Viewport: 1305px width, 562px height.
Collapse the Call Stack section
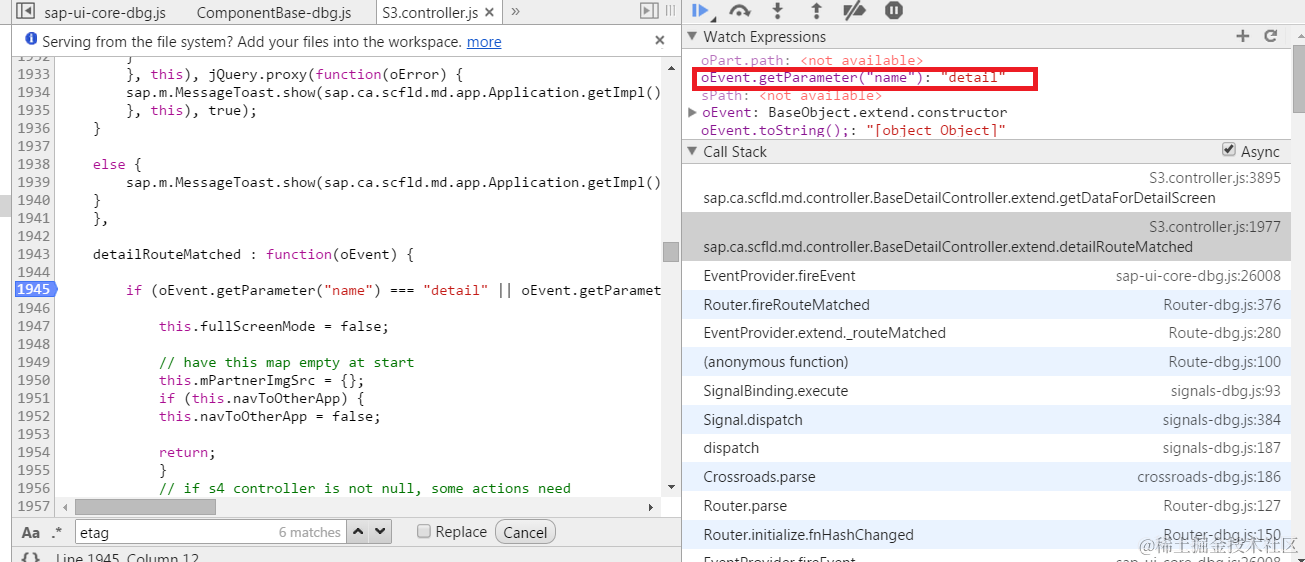(x=692, y=151)
